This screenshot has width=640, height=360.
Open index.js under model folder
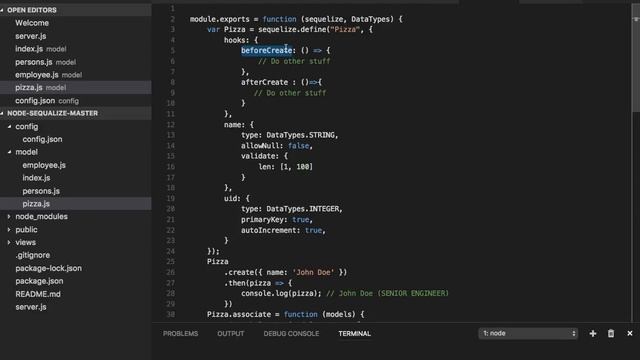[x=36, y=178]
